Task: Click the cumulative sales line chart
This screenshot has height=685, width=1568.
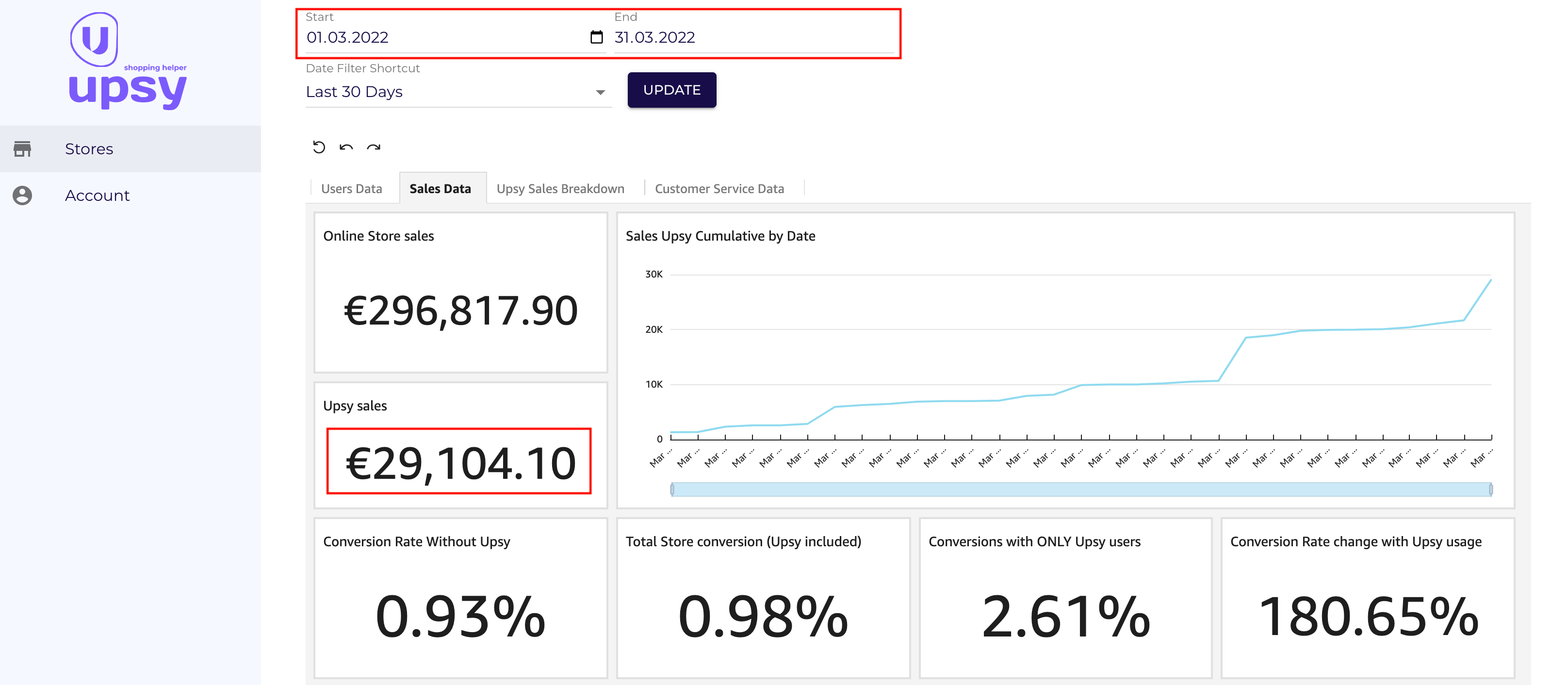Action: pyautogui.click(x=1081, y=356)
